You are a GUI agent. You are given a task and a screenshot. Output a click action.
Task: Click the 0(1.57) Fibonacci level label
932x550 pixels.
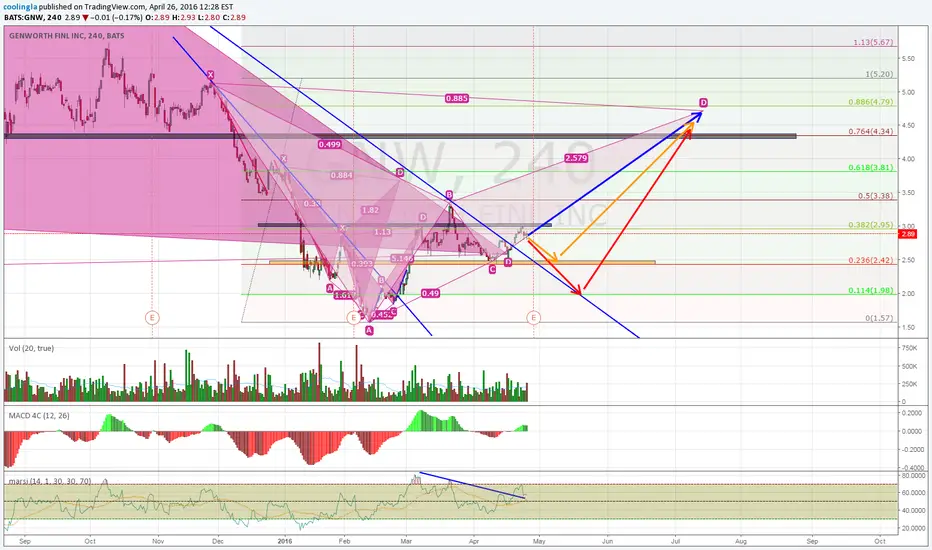point(879,318)
